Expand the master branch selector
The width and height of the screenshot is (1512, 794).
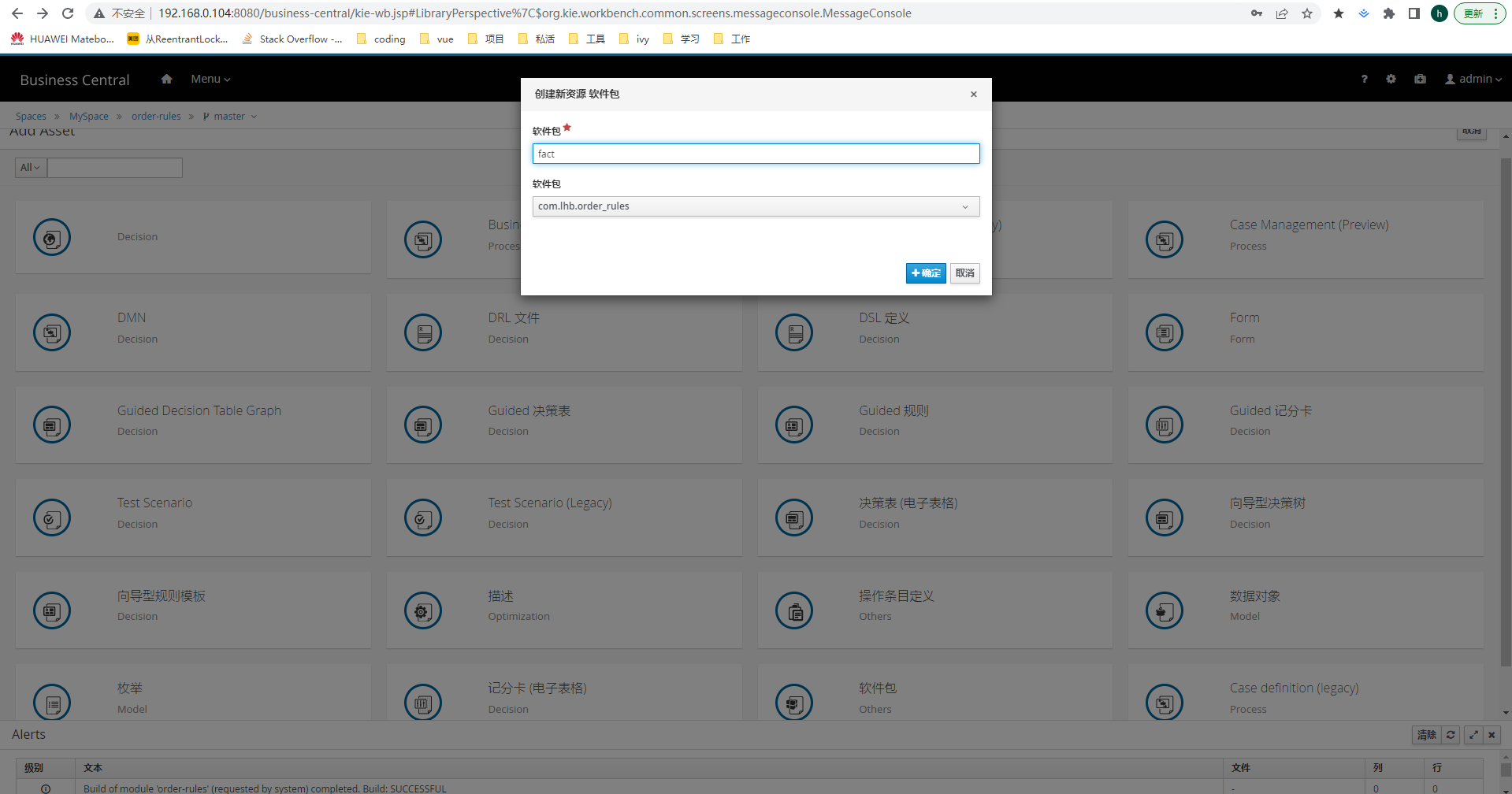(x=230, y=117)
